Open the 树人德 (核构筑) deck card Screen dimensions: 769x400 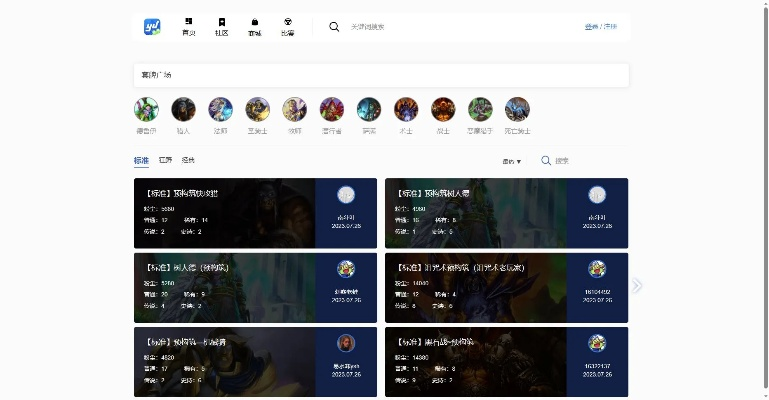coord(224,287)
